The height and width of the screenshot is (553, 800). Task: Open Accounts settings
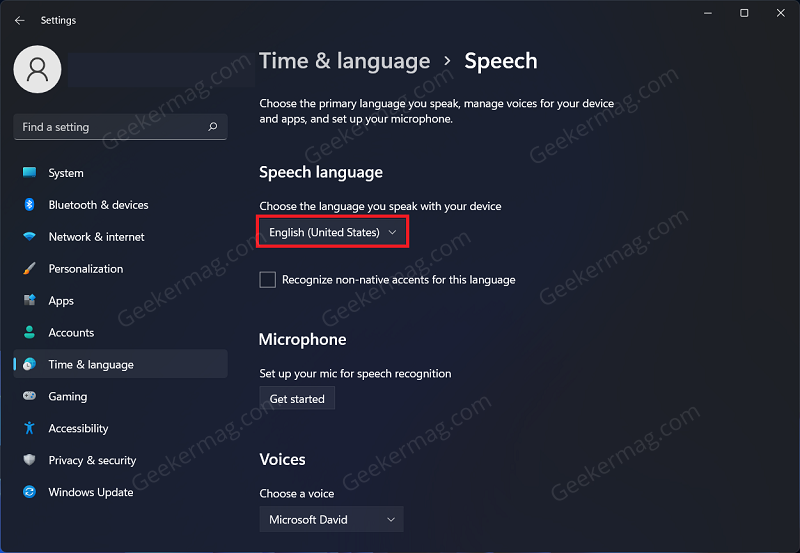(120, 332)
